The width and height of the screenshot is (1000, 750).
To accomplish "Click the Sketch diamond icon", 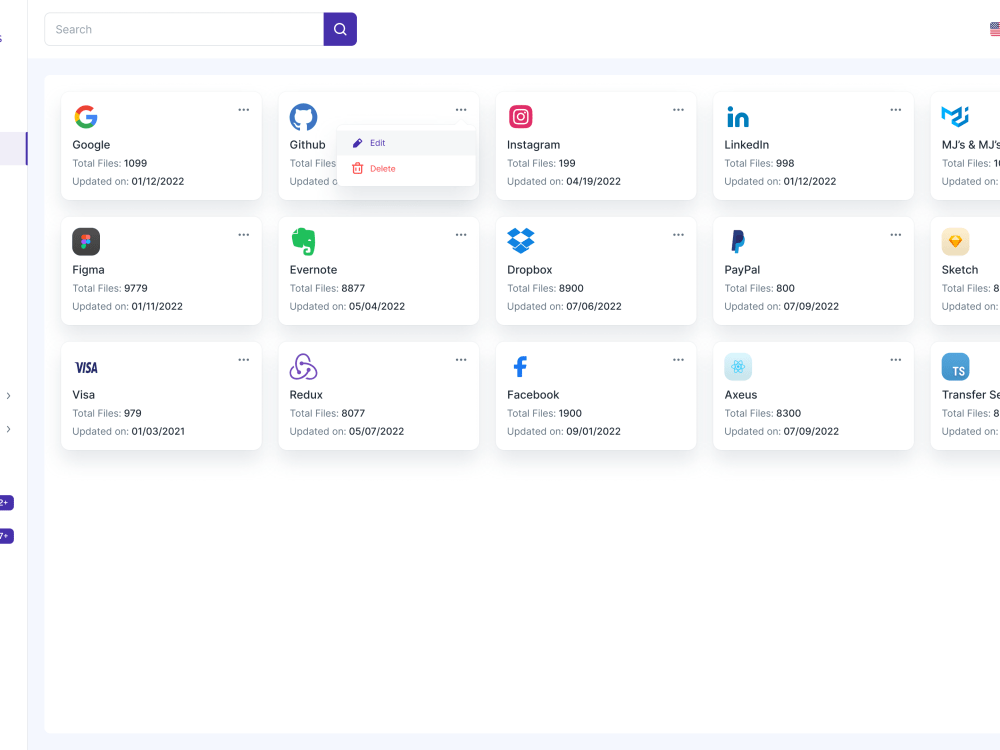I will (955, 242).
